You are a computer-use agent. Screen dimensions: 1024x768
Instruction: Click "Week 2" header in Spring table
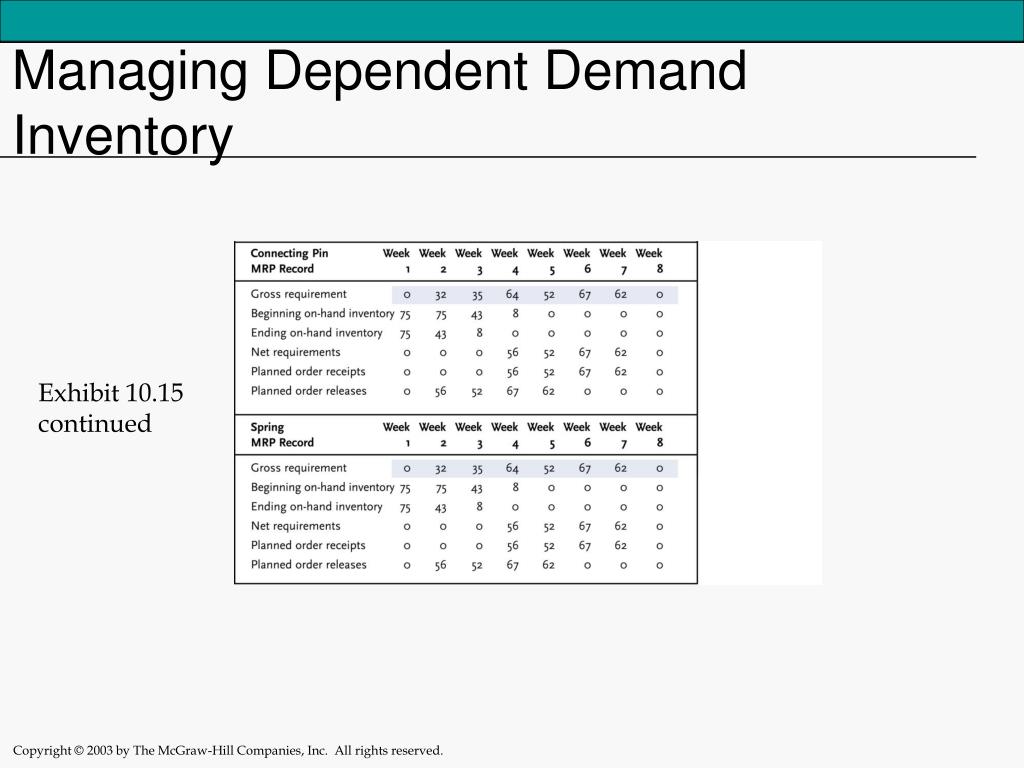(x=432, y=434)
